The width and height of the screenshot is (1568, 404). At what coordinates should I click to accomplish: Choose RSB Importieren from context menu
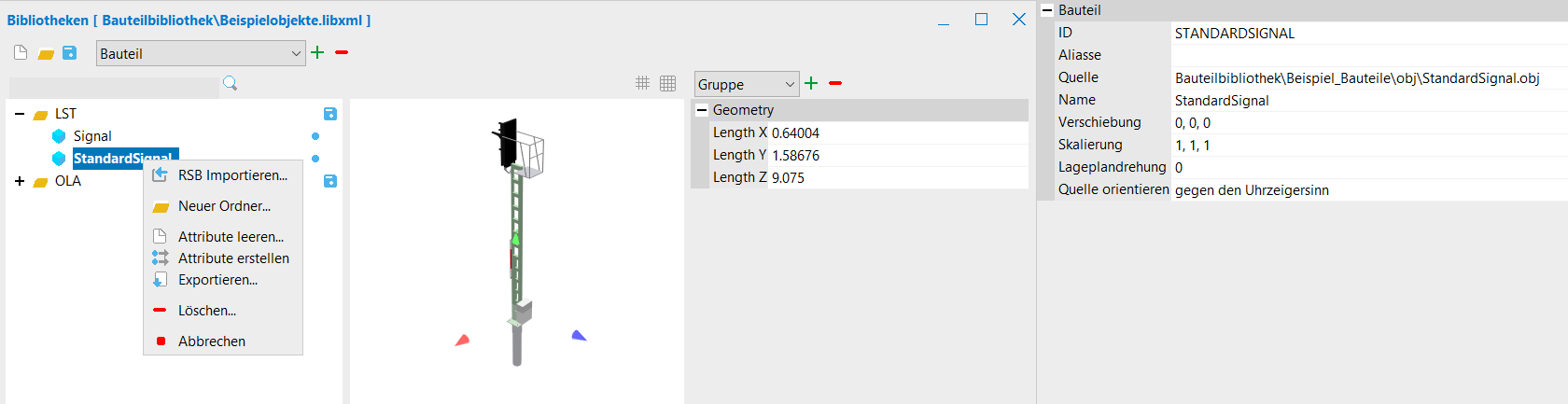pyautogui.click(x=232, y=175)
